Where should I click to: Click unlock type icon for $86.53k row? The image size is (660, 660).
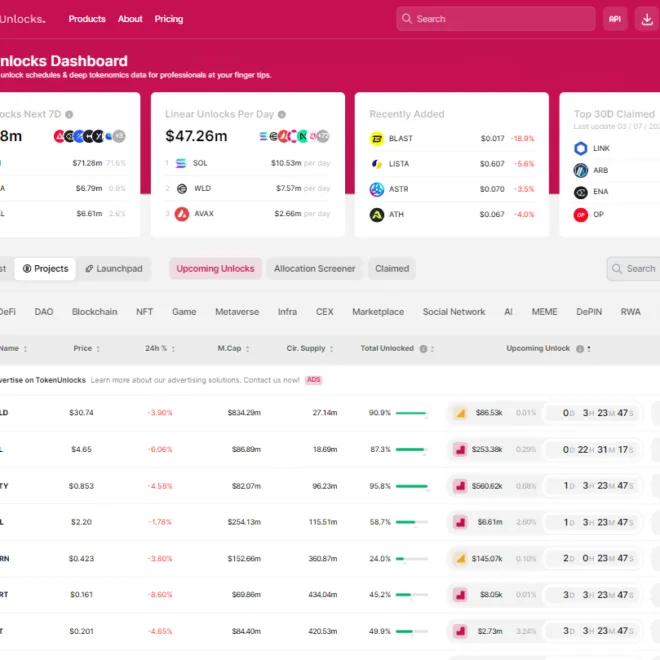click(460, 413)
